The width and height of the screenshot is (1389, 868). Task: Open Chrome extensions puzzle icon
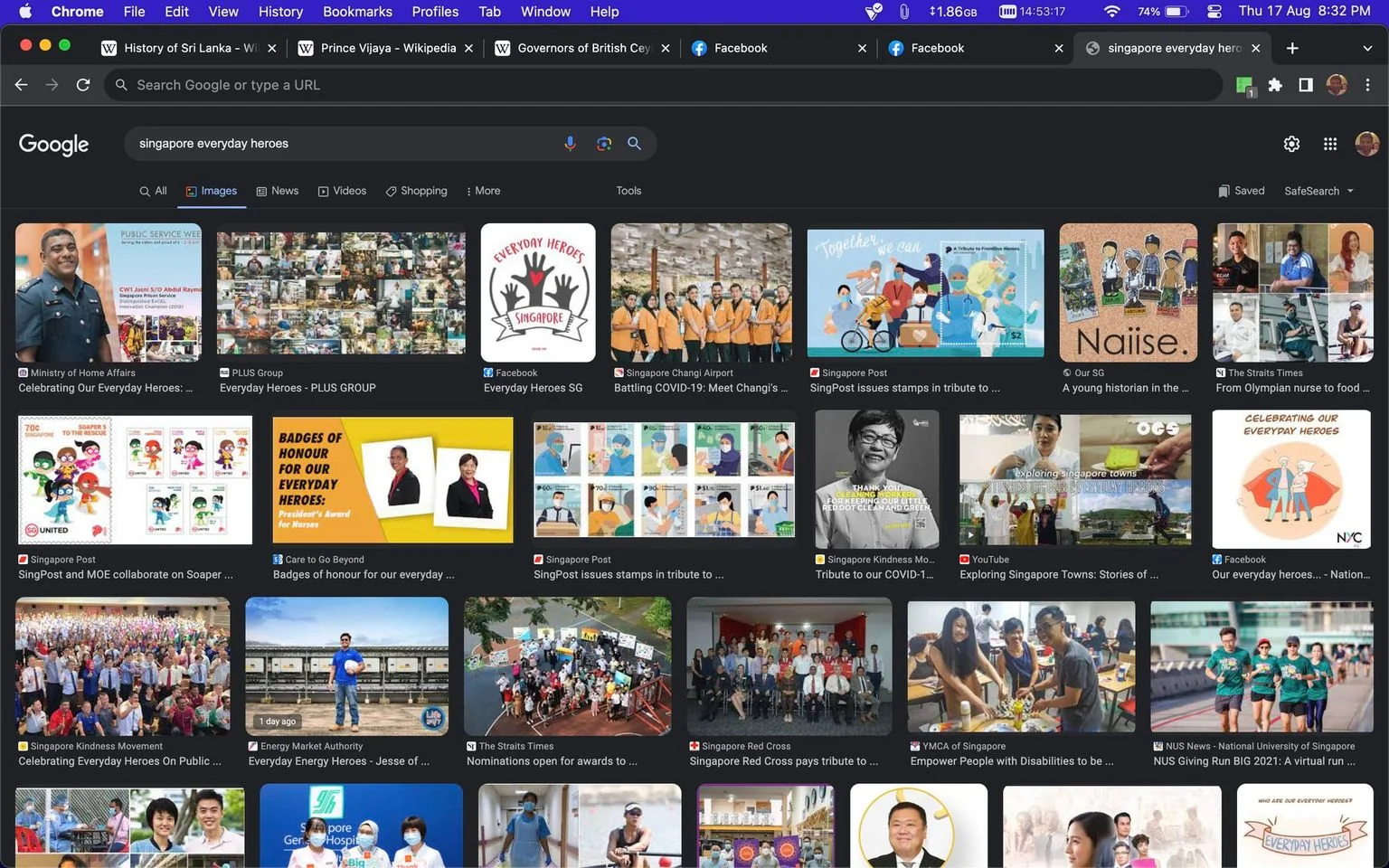(x=1275, y=85)
